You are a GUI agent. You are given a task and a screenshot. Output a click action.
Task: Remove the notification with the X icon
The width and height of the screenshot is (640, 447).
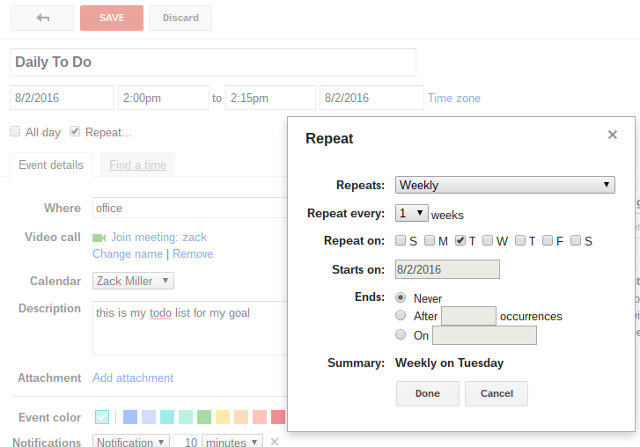click(275, 441)
